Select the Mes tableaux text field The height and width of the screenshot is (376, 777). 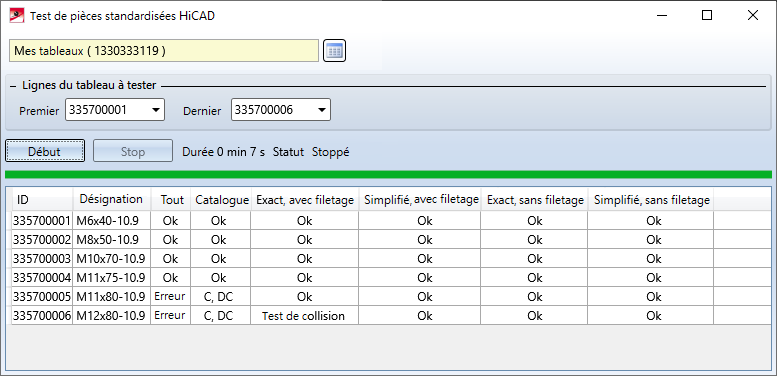click(164, 51)
